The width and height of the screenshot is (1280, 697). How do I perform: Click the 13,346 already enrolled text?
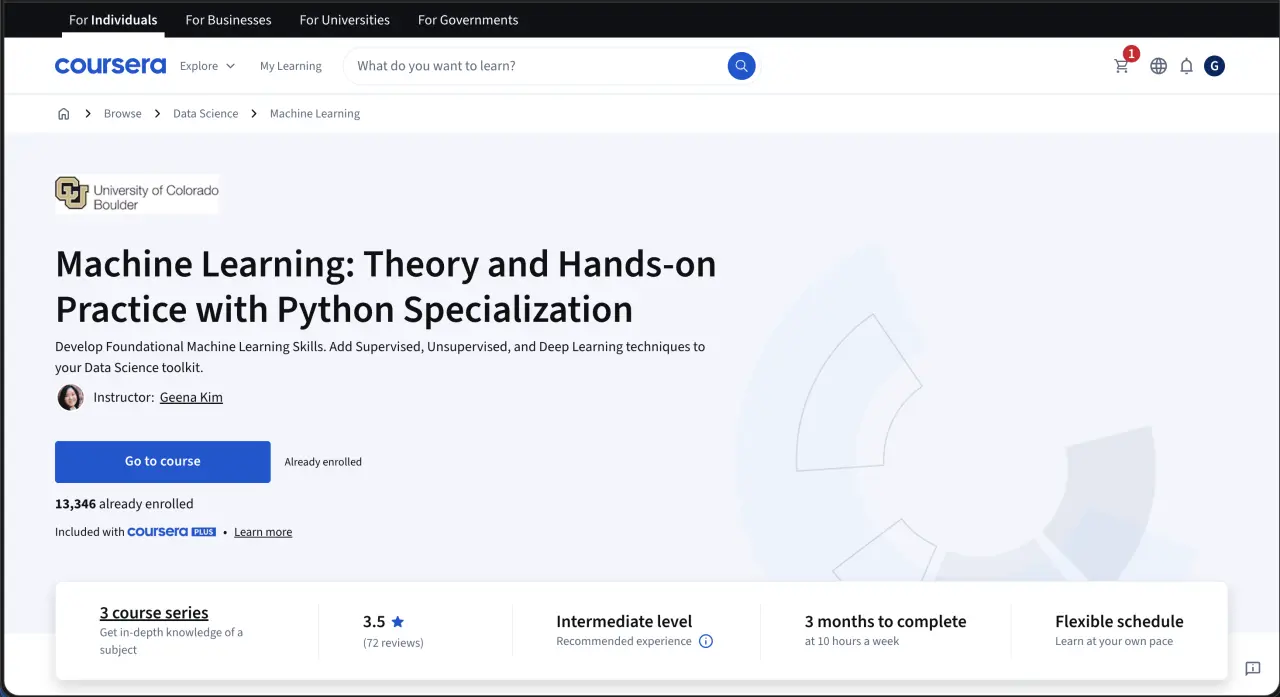[x=124, y=504]
